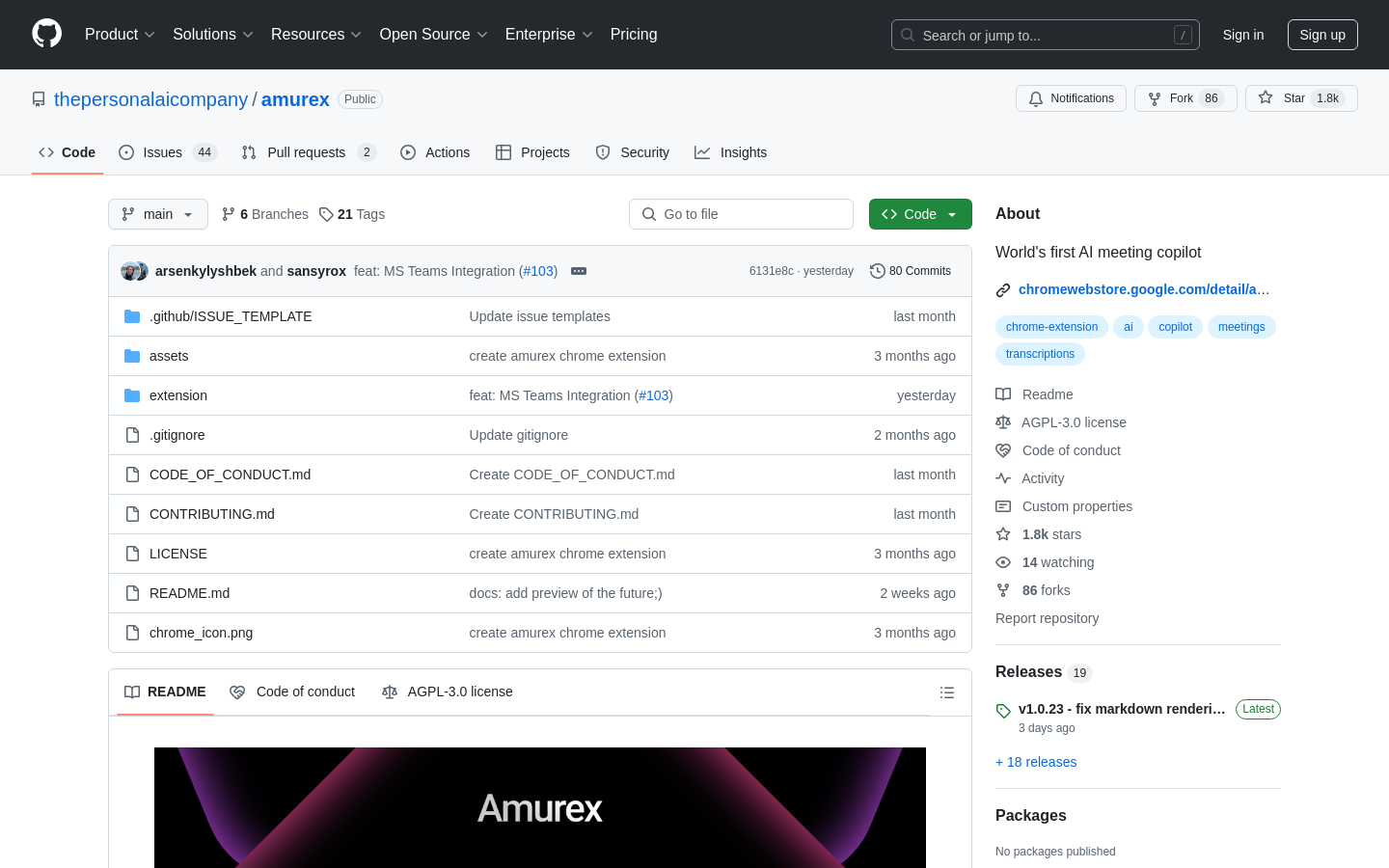
Task: Star the amurex repository
Action: (x=1301, y=98)
